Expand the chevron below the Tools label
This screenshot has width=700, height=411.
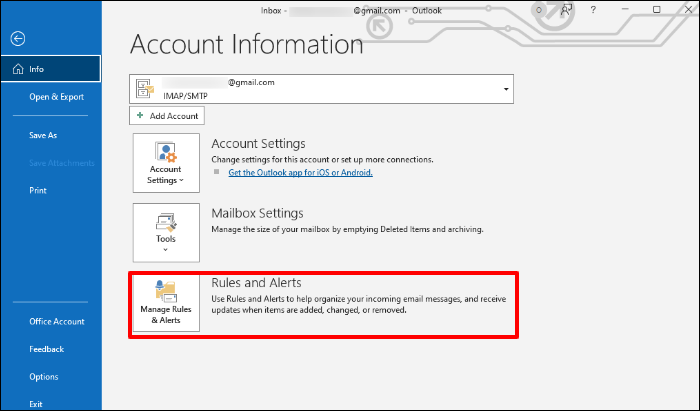tap(165, 251)
